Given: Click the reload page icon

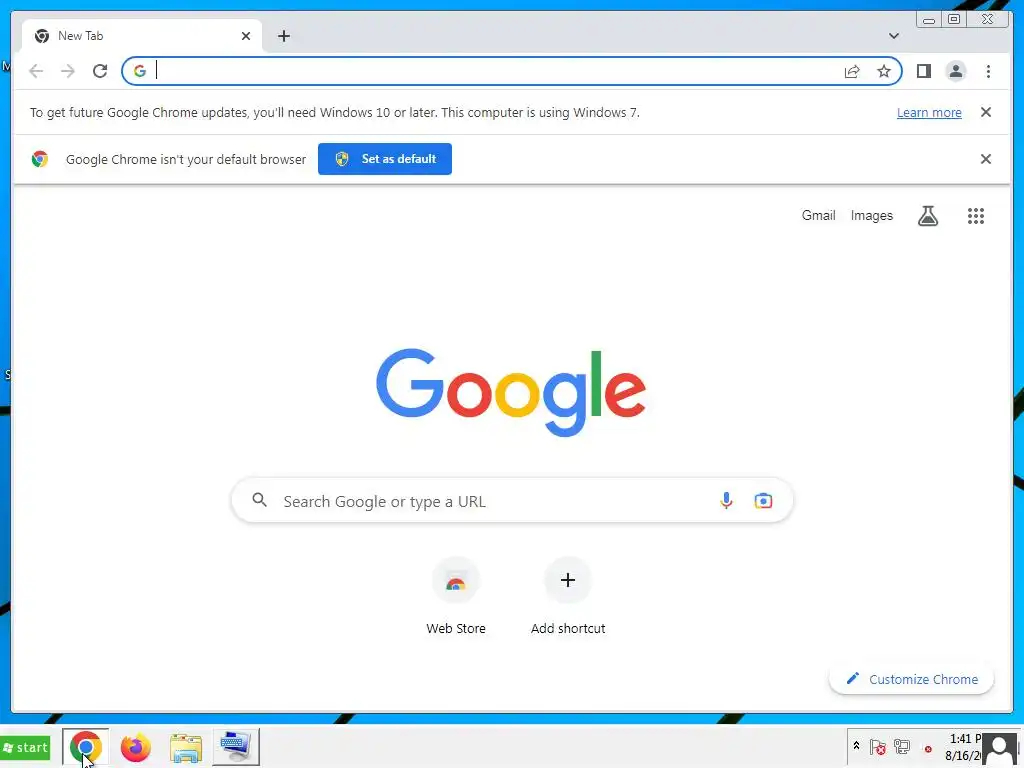Looking at the screenshot, I should click(x=100, y=71).
